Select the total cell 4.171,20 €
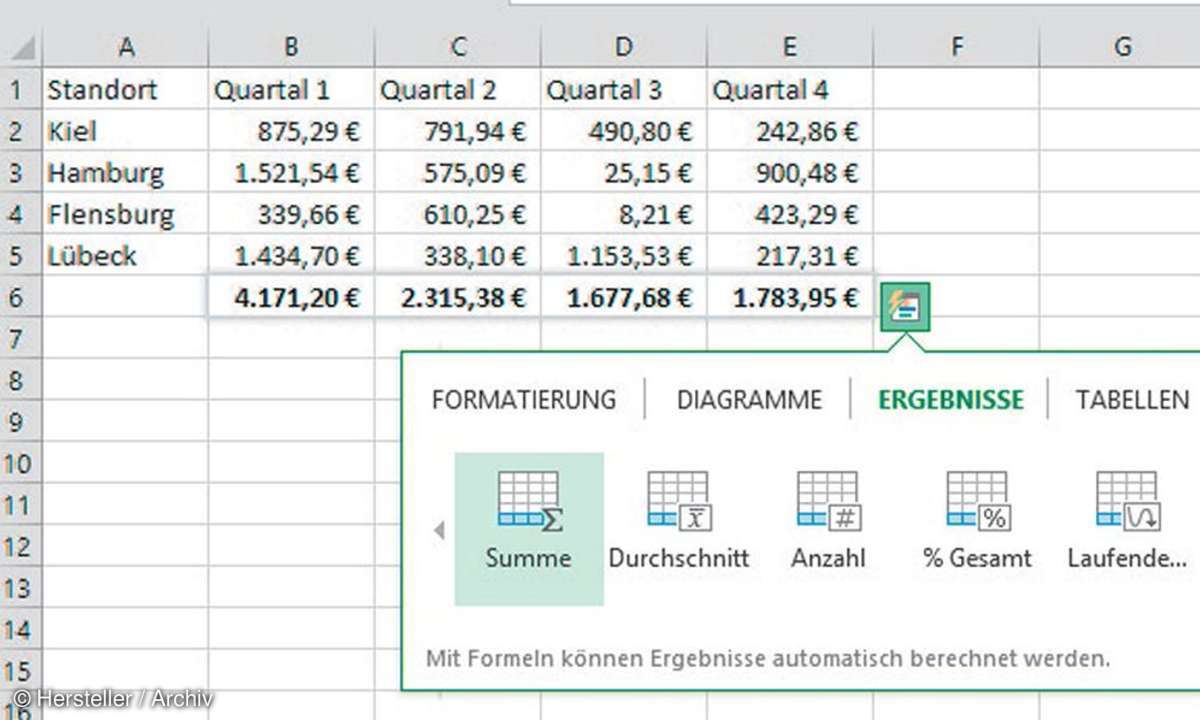This screenshot has height=720, width=1200. 291,297
